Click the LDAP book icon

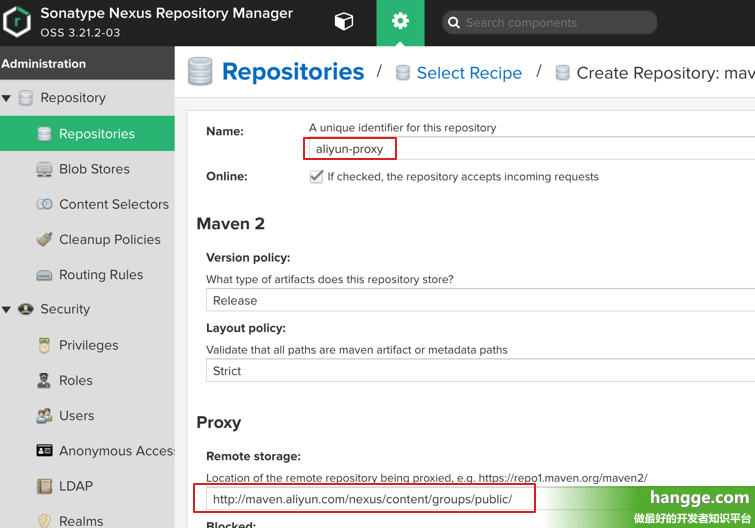44,486
